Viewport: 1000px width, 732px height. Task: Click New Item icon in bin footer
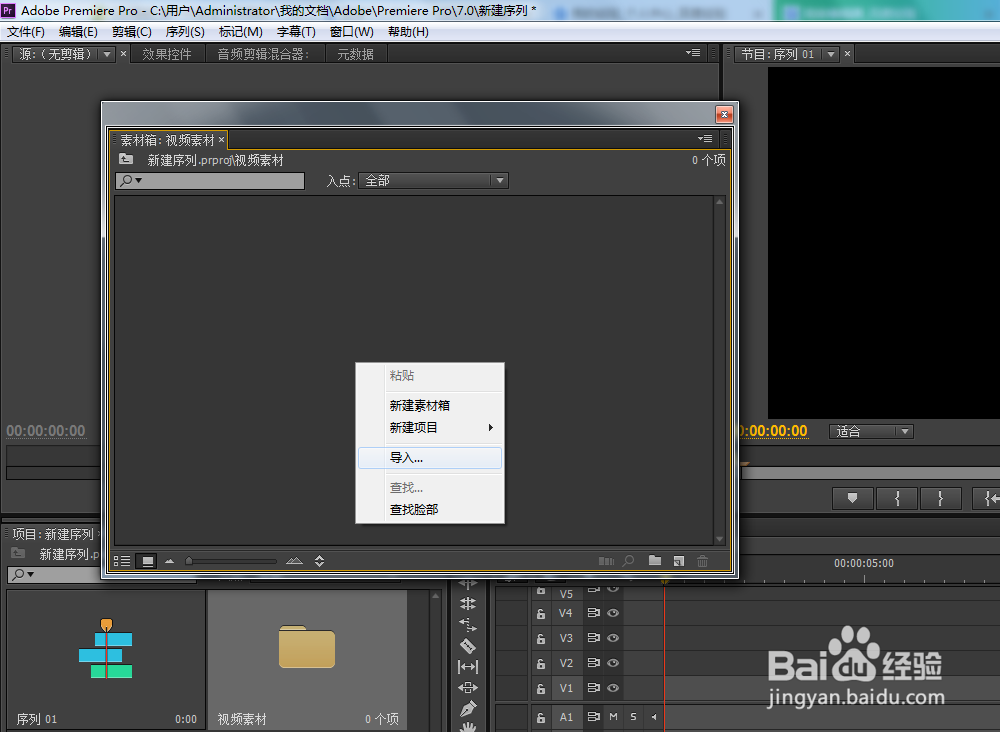point(679,561)
